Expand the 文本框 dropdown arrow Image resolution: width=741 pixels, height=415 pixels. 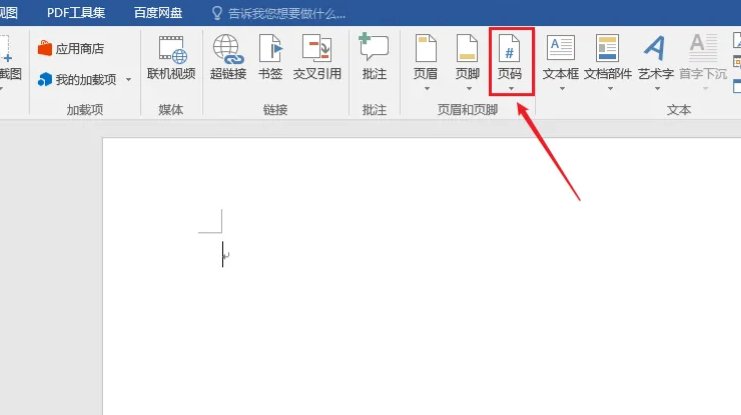562,88
